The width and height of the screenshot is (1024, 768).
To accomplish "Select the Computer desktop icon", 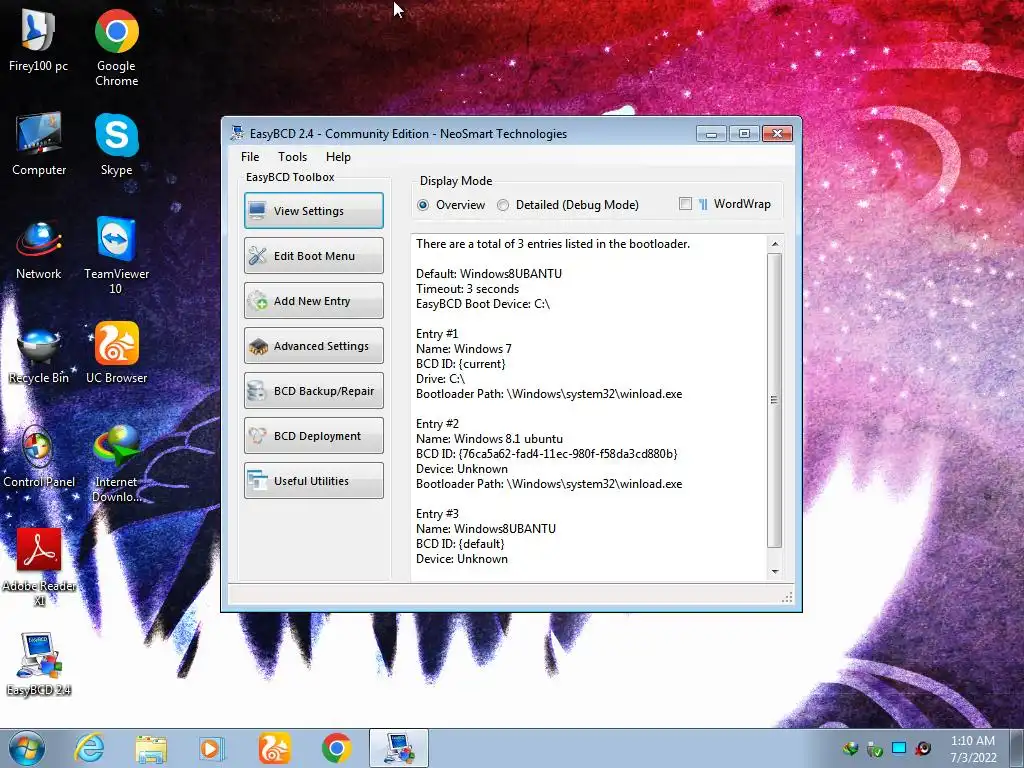I will click(x=39, y=144).
